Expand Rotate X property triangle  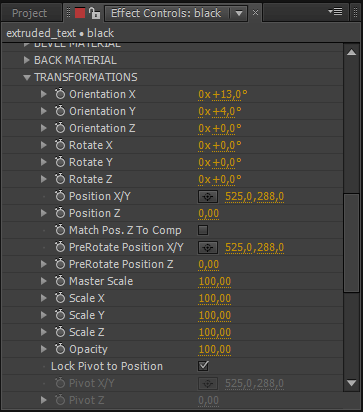click(x=44, y=145)
